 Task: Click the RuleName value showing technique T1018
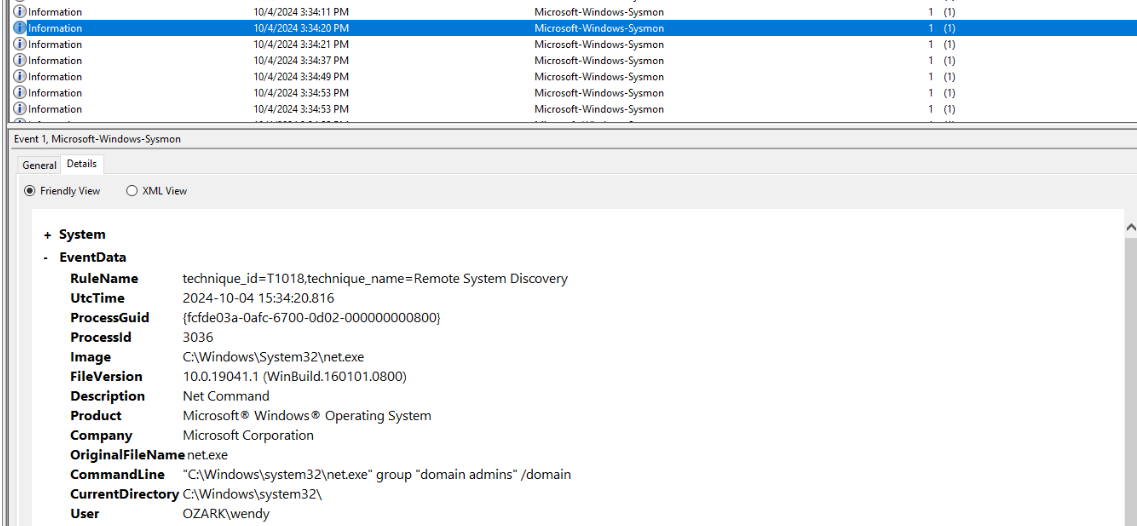tap(375, 279)
